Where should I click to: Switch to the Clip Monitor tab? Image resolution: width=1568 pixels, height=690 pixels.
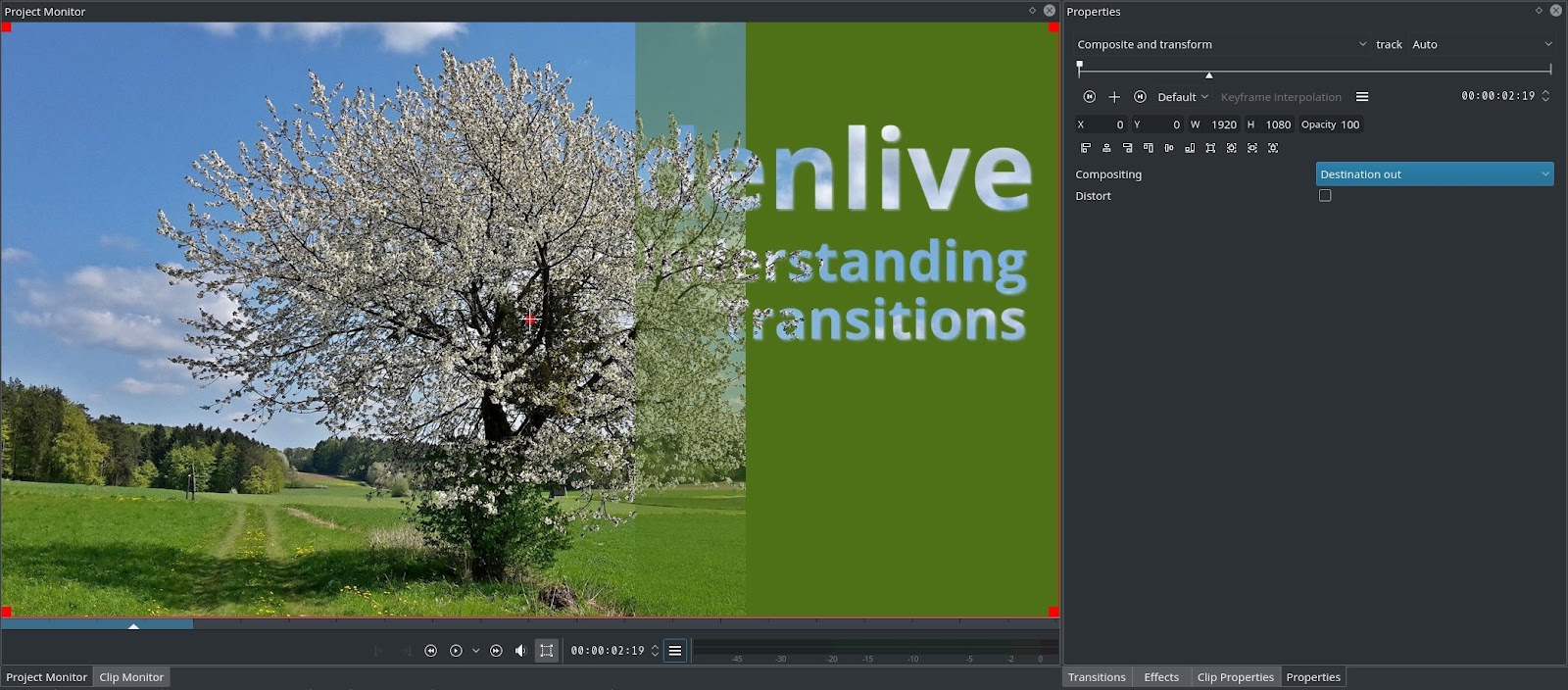point(131,677)
